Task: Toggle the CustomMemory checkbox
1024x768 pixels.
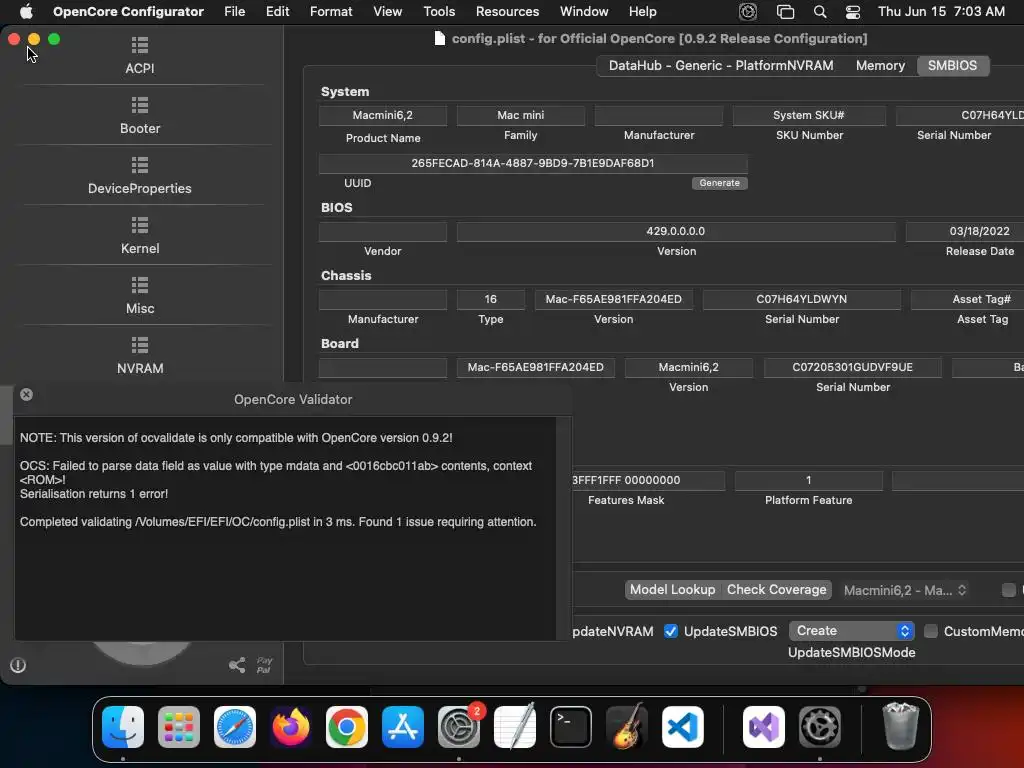Action: point(931,631)
